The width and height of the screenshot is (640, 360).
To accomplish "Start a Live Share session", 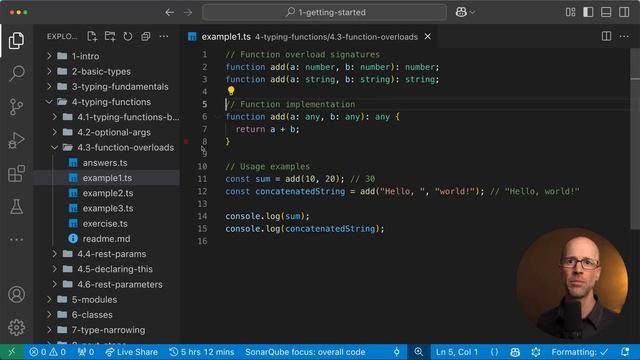I will click(x=131, y=352).
